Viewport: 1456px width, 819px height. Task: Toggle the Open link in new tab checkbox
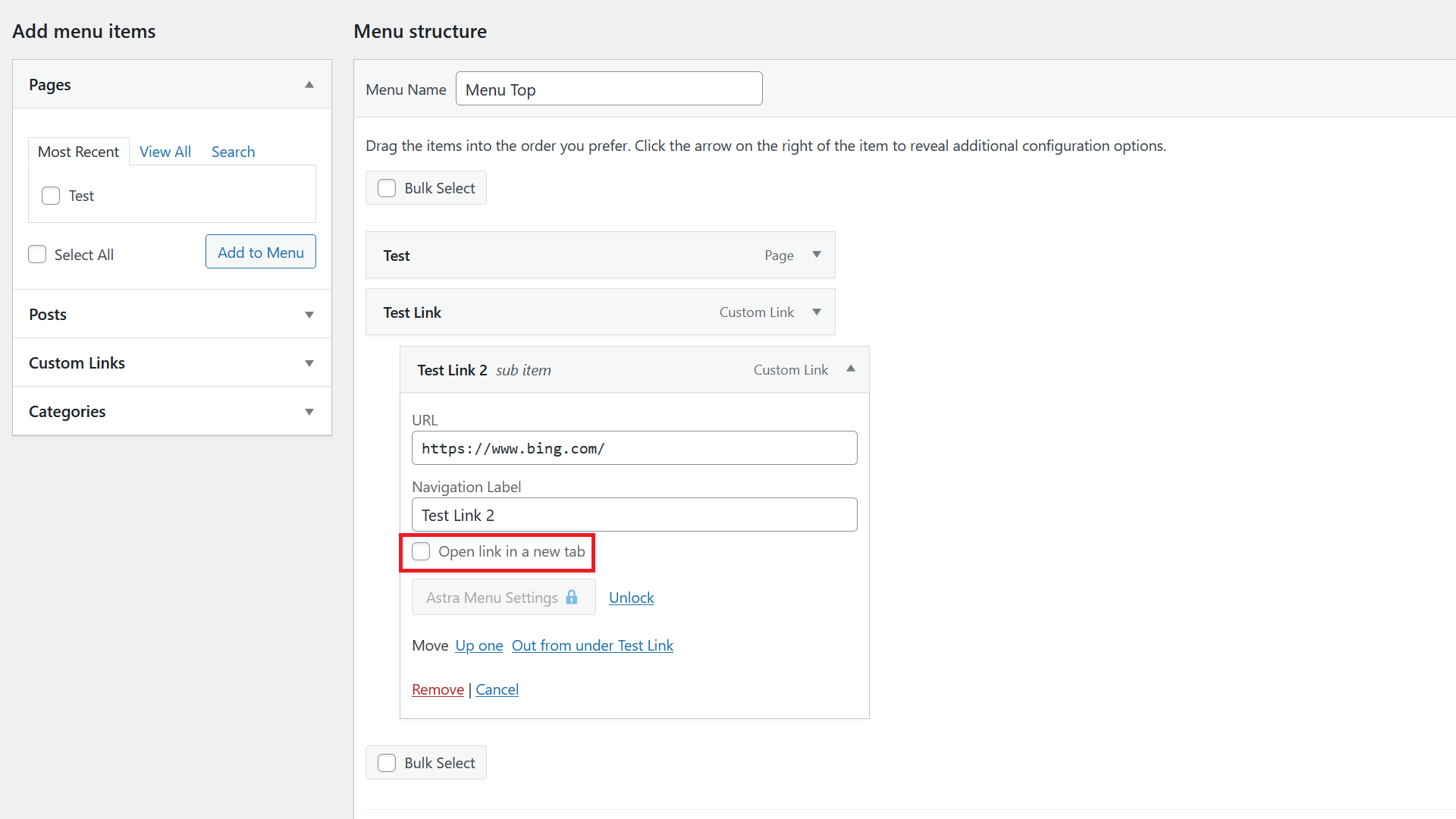[421, 551]
